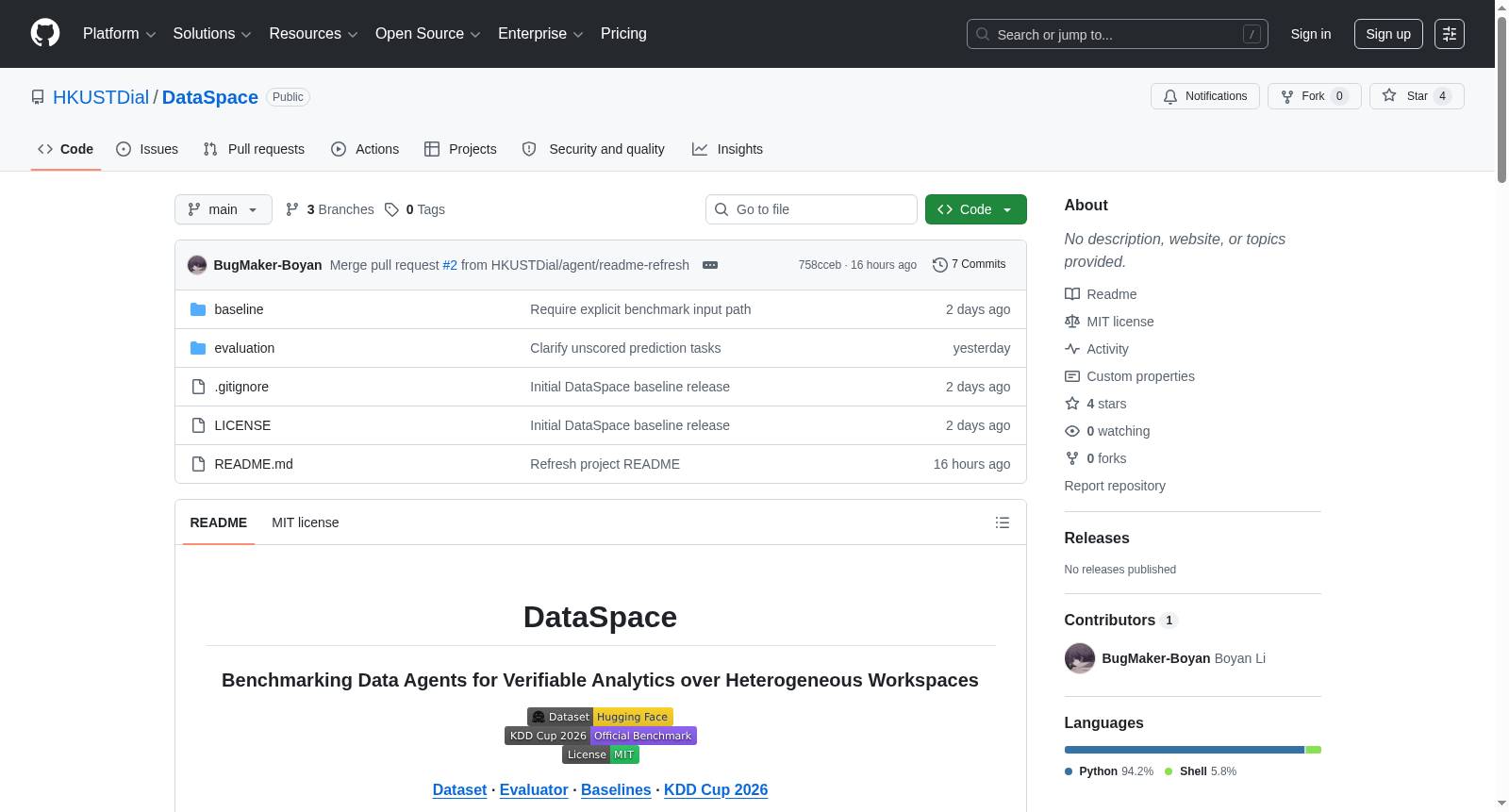
Task: Expand the Resources menu
Action: [x=313, y=34]
